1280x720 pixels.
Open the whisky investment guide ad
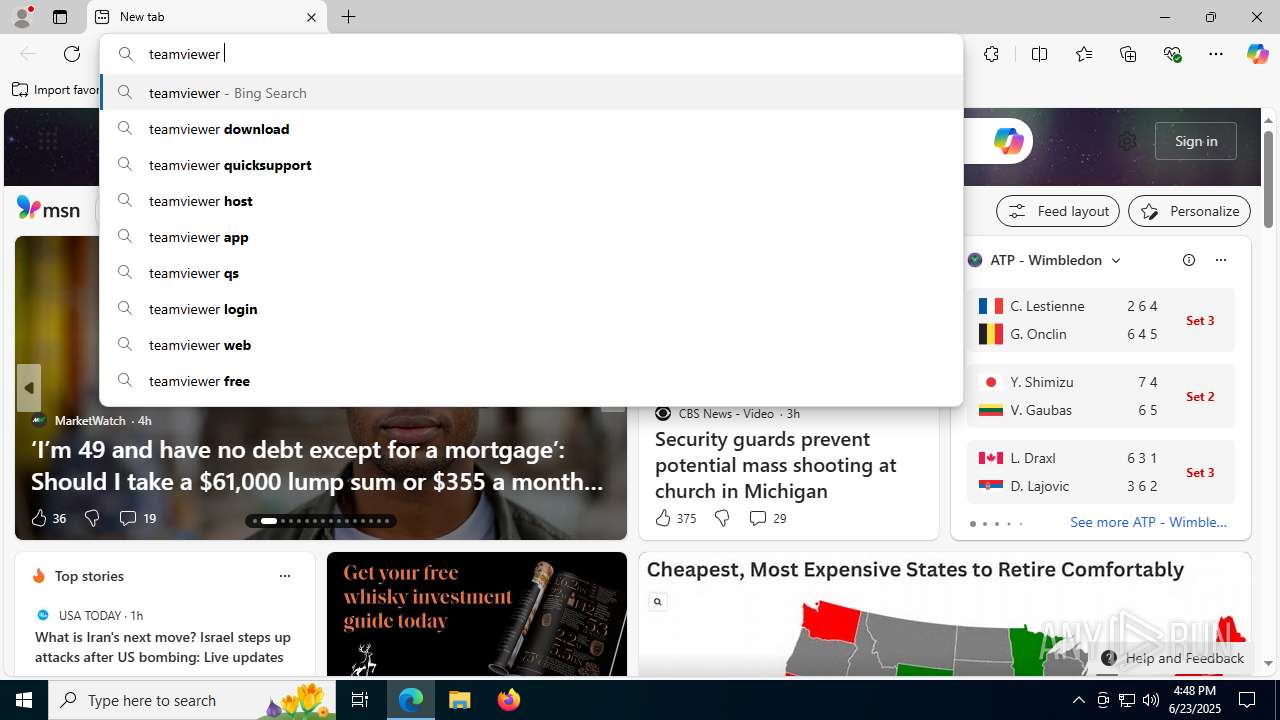coord(477,614)
